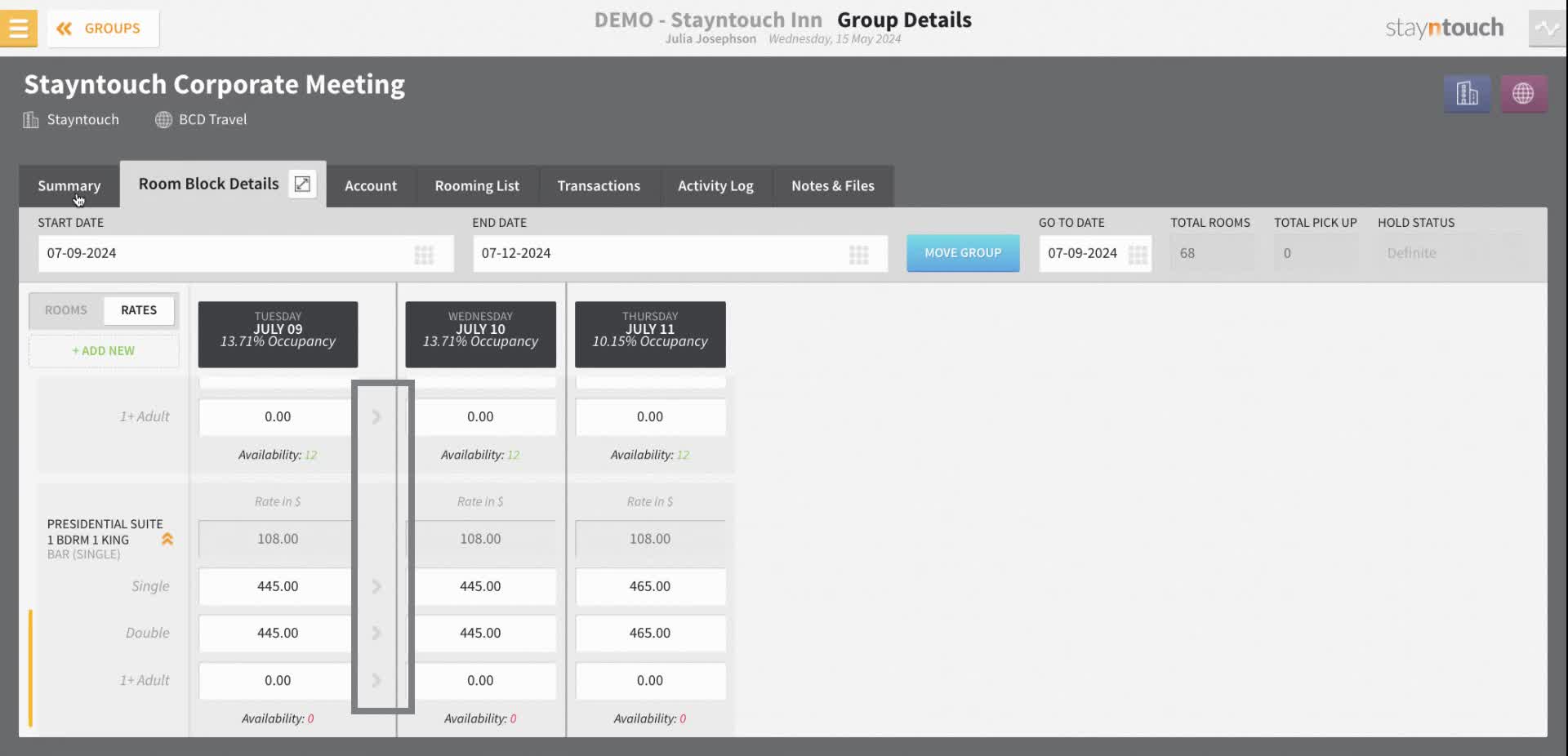Viewport: 1568px width, 756px height.
Task: Click Stayntouch Corporate Meeting group name
Action: 214,85
